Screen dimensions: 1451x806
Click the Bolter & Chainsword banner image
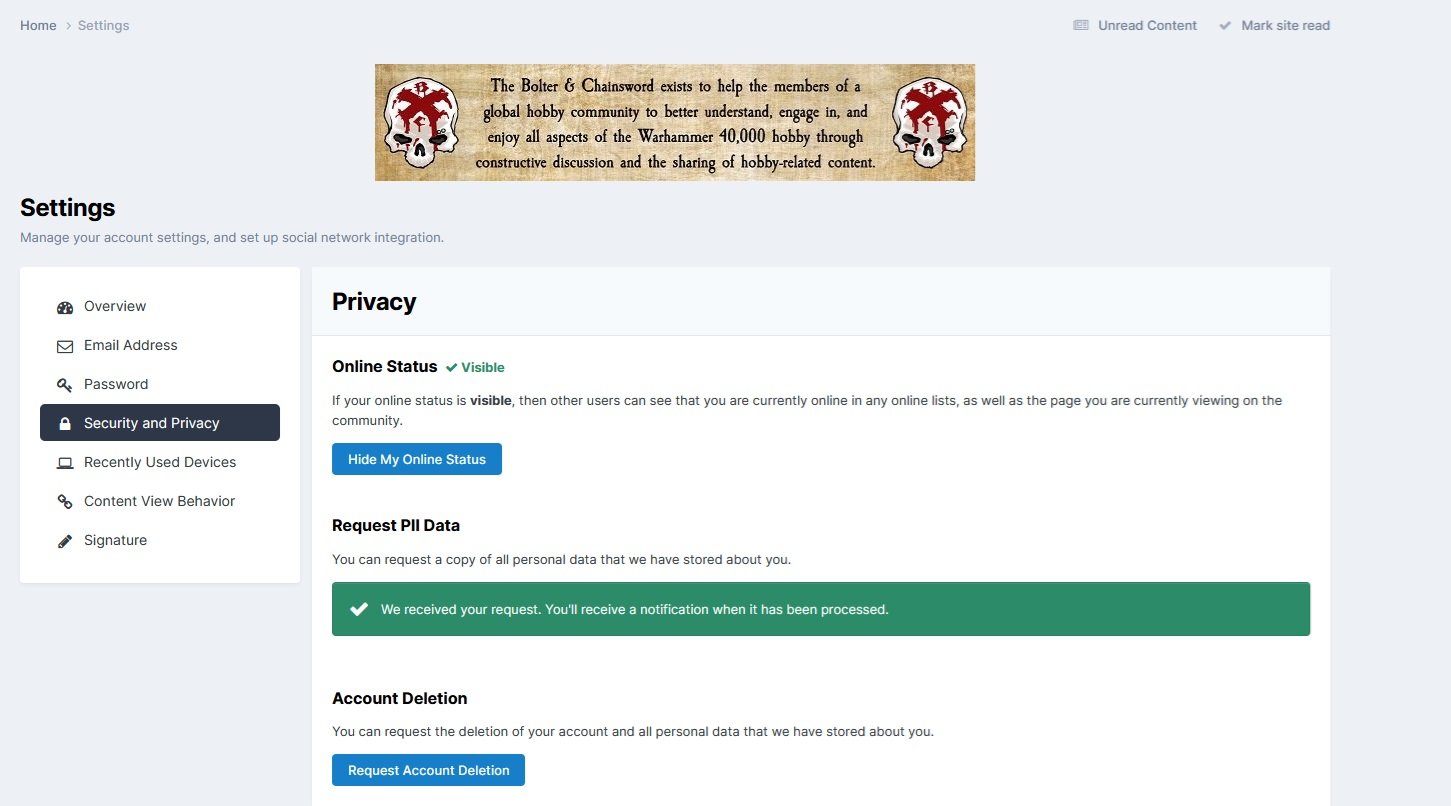675,123
